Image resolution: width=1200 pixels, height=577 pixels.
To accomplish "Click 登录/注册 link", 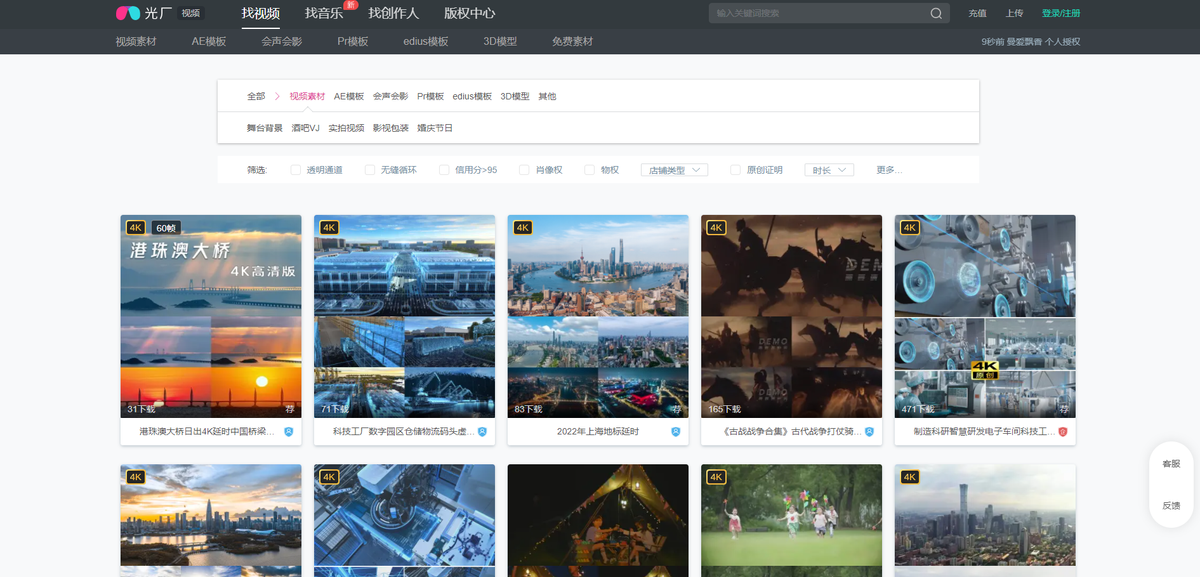I will [1060, 13].
